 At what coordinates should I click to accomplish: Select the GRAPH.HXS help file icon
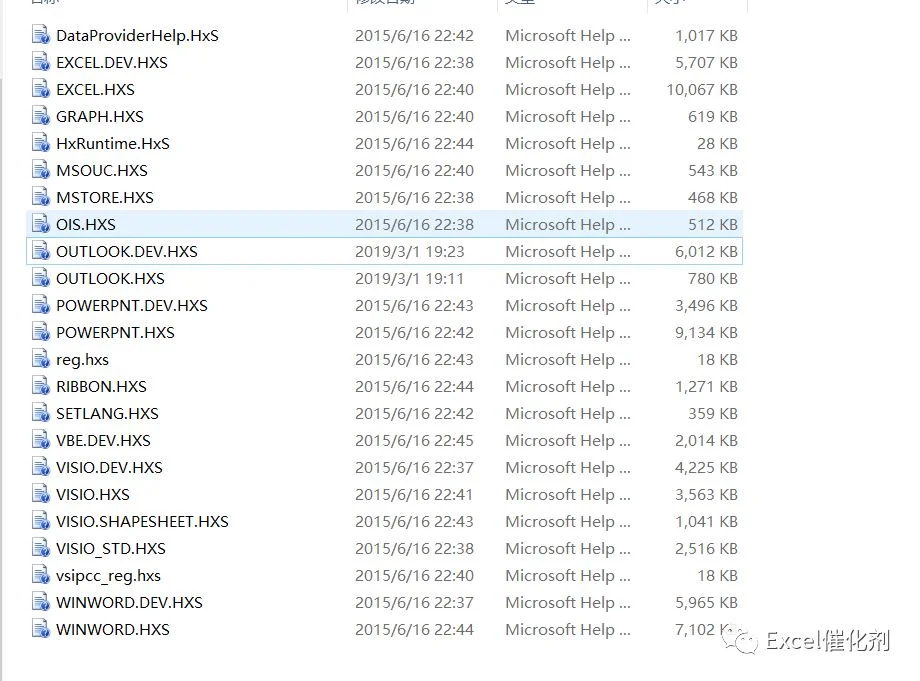(41, 116)
